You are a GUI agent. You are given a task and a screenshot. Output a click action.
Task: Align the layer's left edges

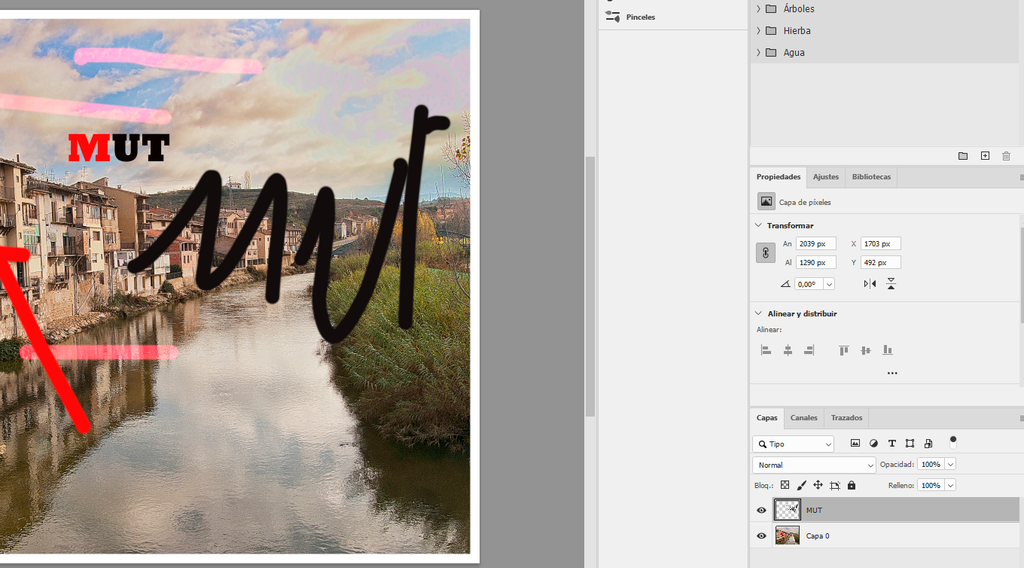pyautogui.click(x=766, y=350)
